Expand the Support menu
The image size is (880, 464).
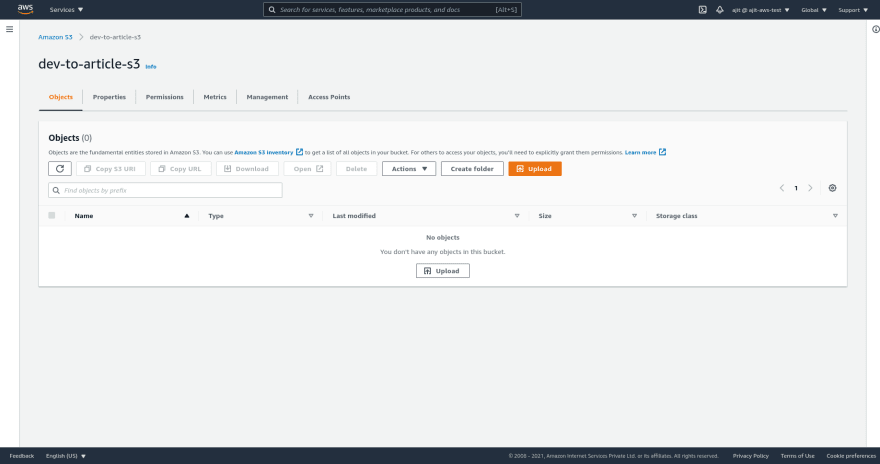click(x=853, y=10)
